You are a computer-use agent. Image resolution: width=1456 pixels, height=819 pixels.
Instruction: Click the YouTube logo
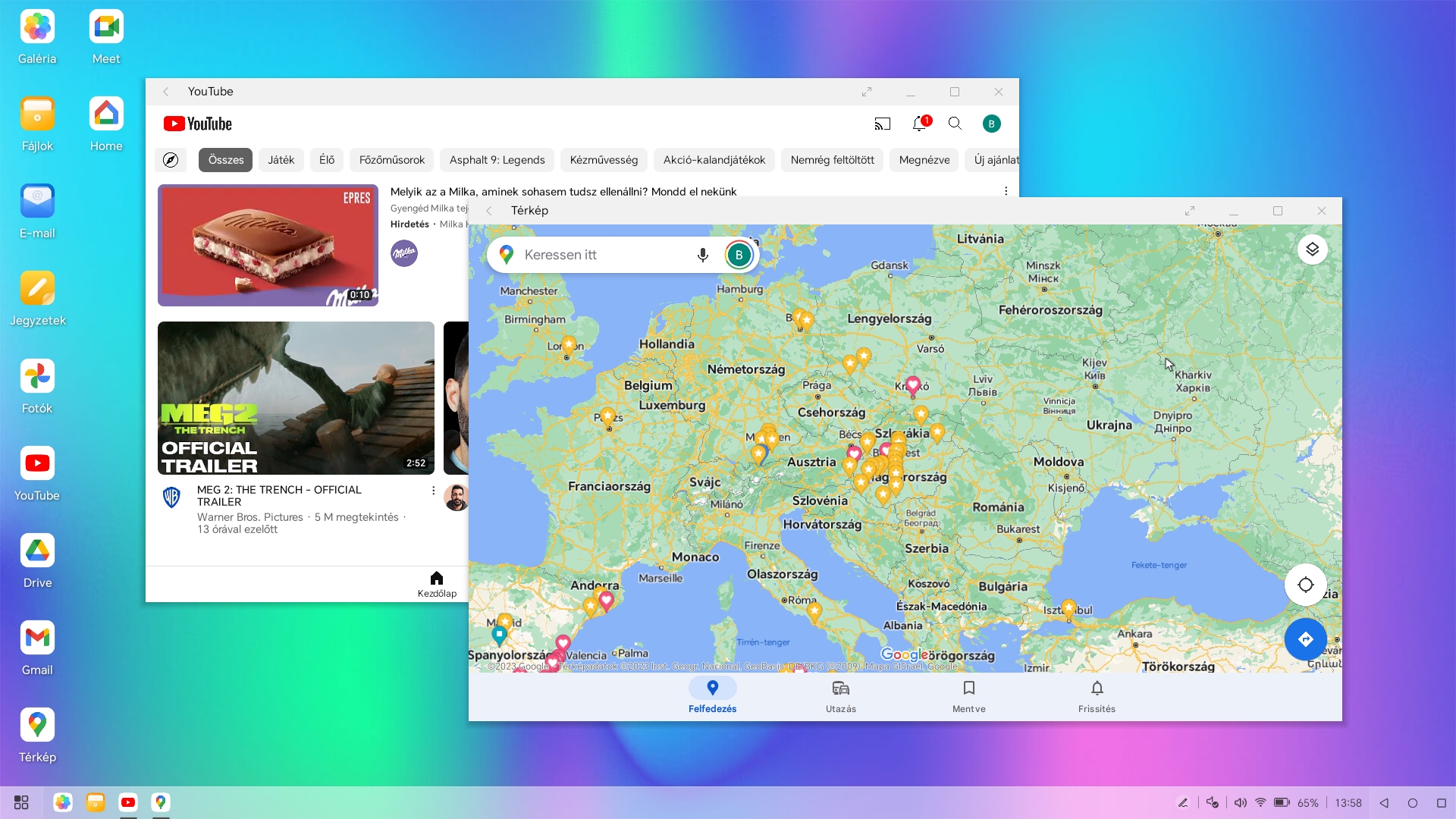coord(198,124)
